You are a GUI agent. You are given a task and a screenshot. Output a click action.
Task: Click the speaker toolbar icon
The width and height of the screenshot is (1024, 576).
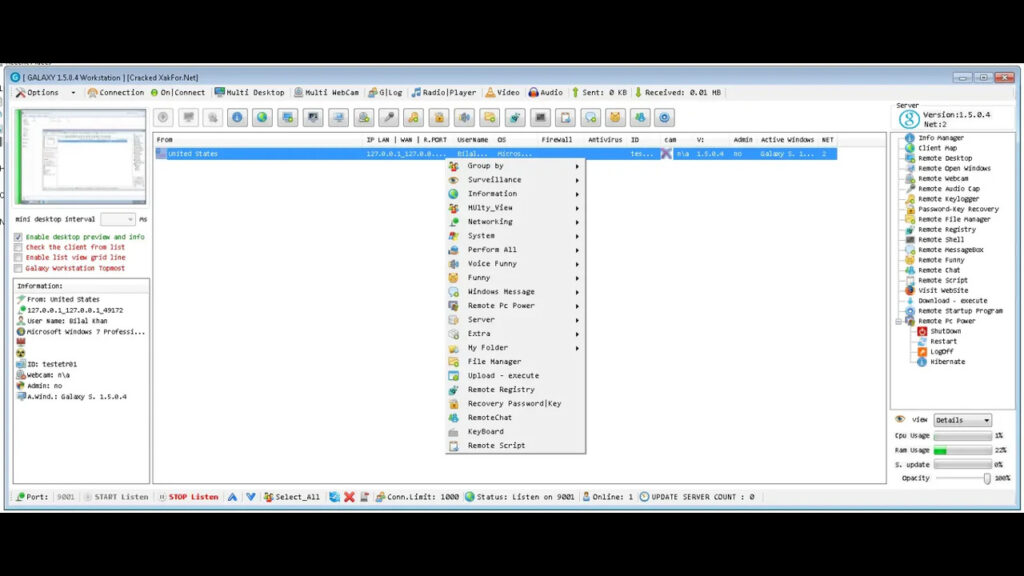[464, 118]
